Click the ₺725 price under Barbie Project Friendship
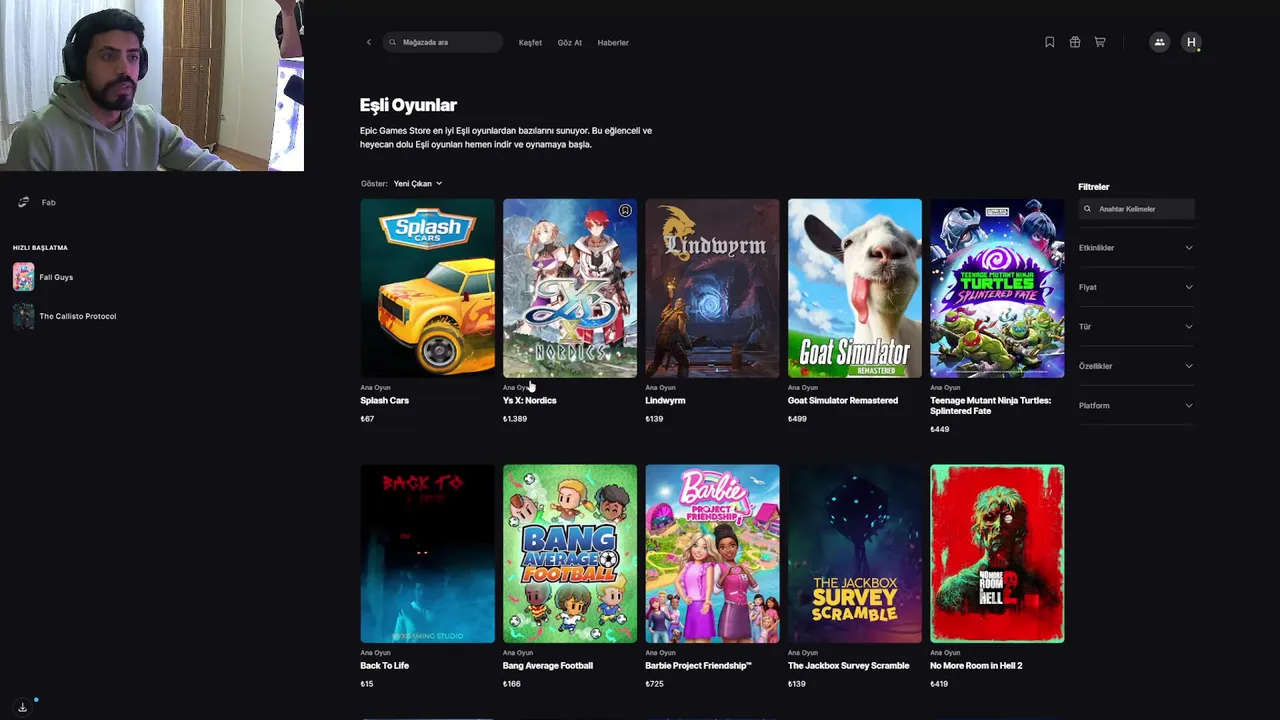The height and width of the screenshot is (720, 1280). point(654,684)
